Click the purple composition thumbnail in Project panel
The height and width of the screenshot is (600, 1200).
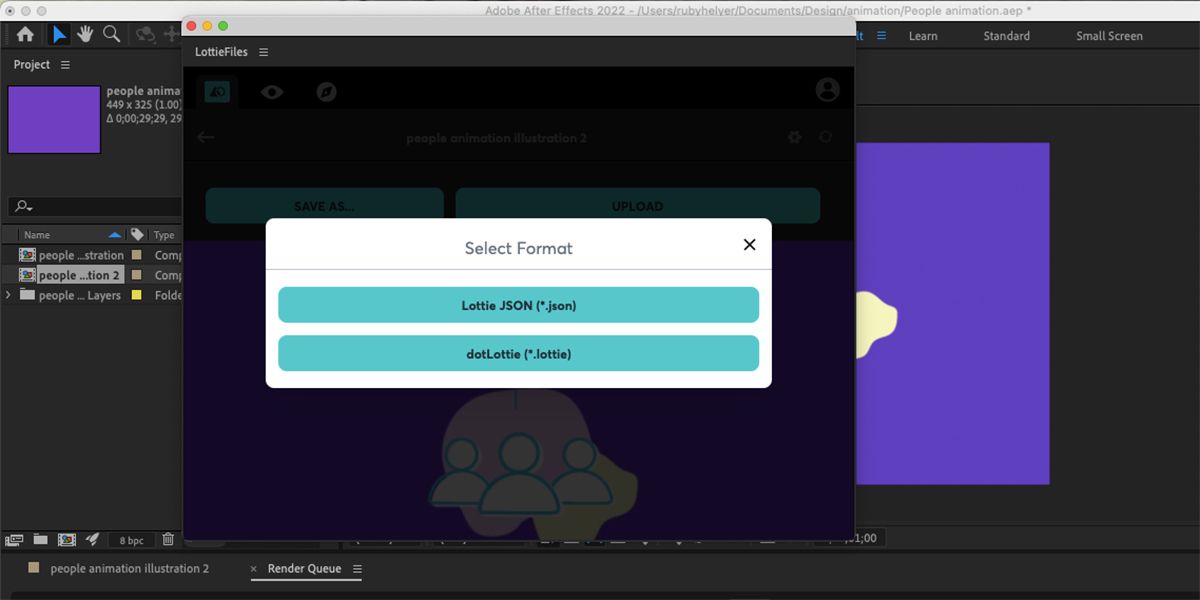54,119
